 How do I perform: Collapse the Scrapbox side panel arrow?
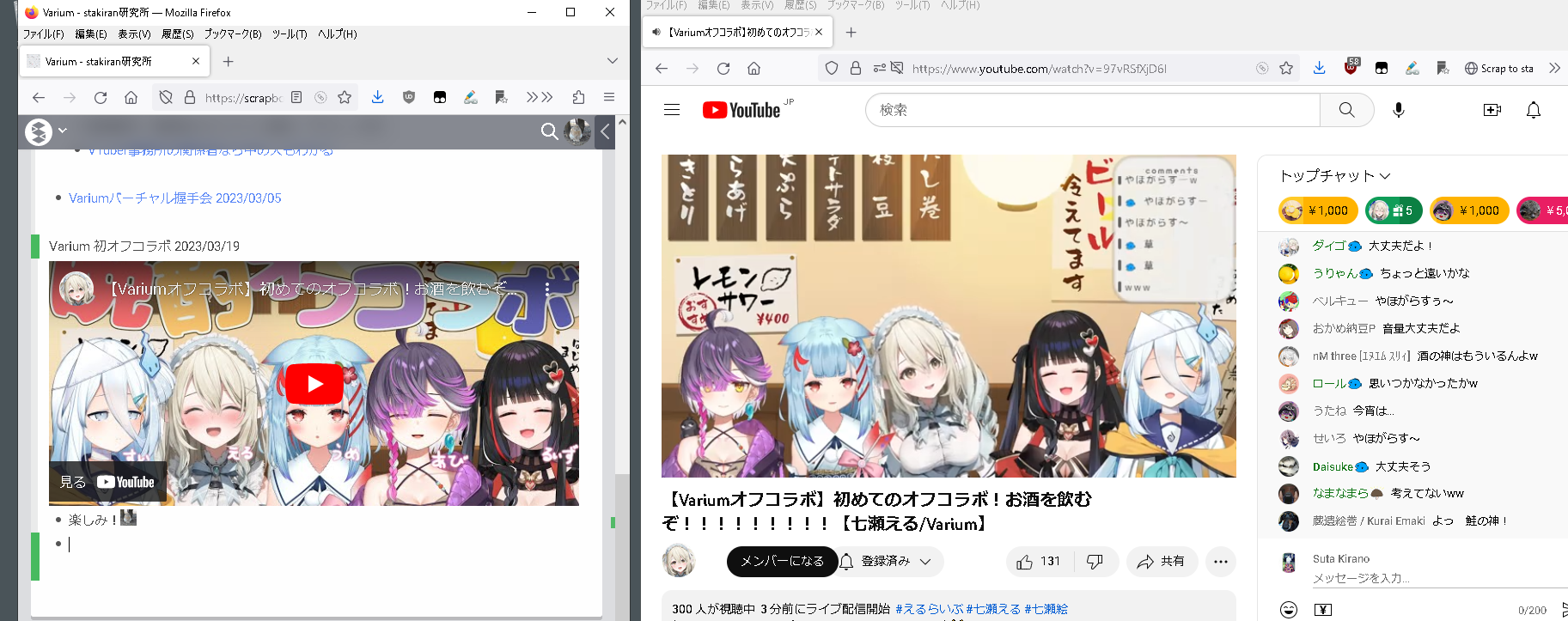pyautogui.click(x=605, y=131)
